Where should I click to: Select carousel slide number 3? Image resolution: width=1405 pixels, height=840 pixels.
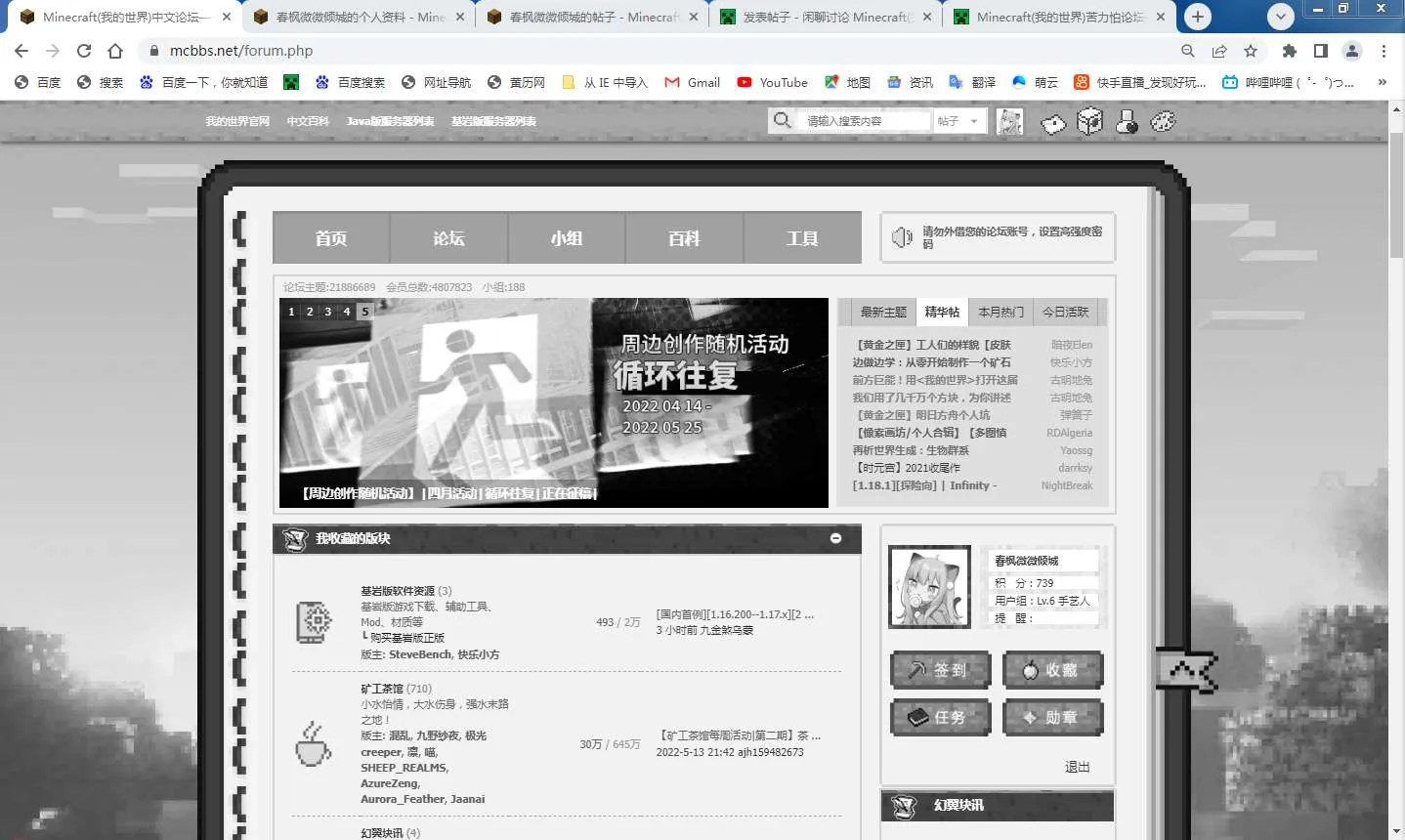point(328,311)
